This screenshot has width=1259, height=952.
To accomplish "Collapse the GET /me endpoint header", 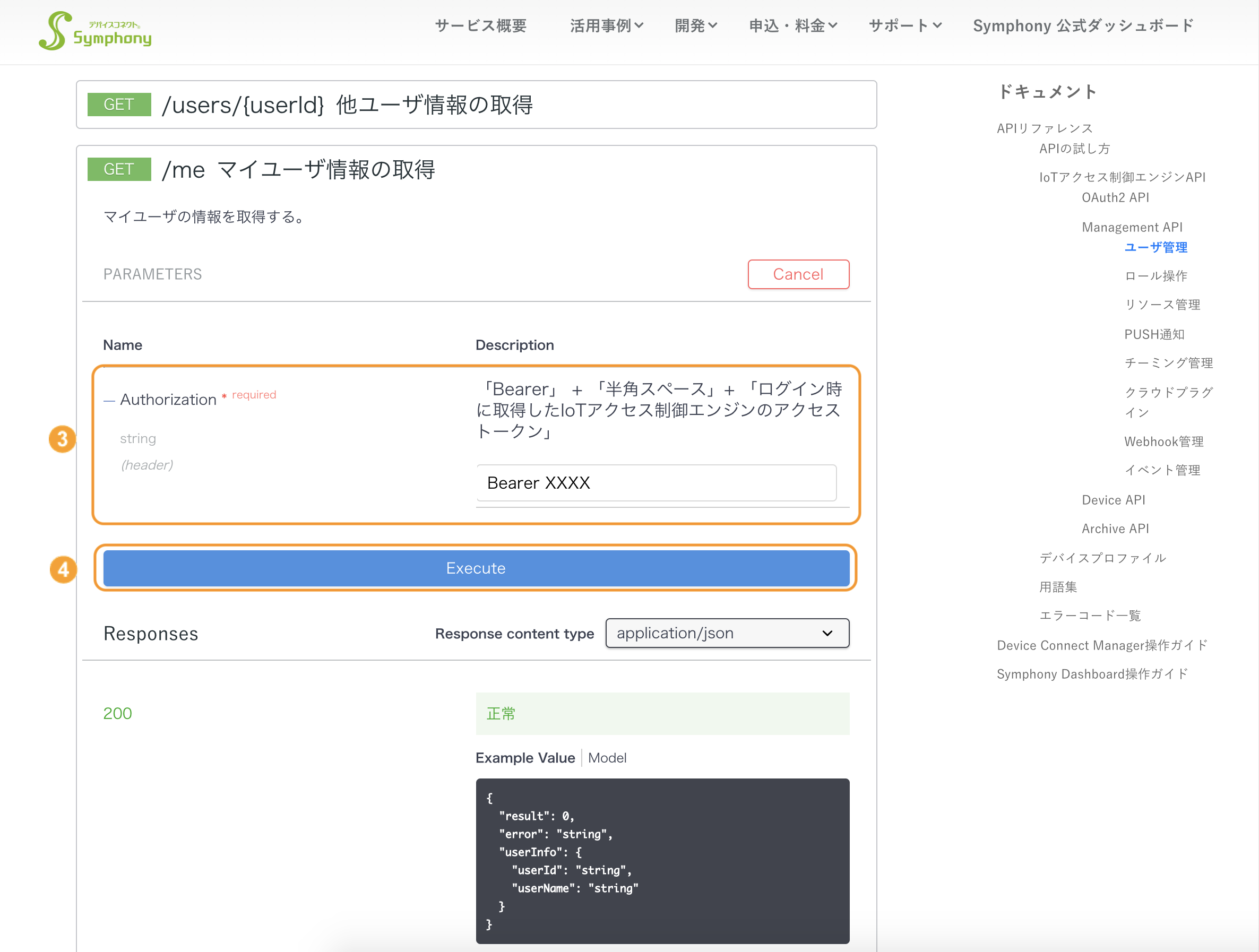I will pos(477,170).
